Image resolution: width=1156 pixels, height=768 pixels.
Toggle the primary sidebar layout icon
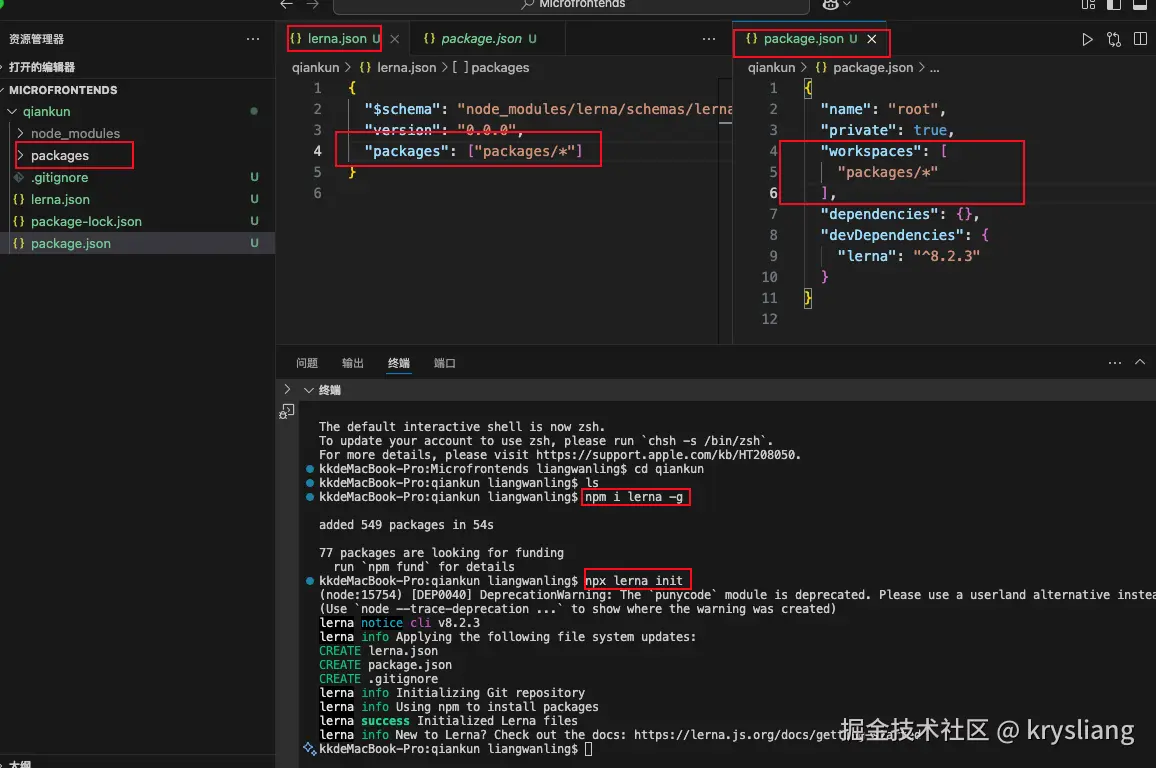click(x=1114, y=4)
